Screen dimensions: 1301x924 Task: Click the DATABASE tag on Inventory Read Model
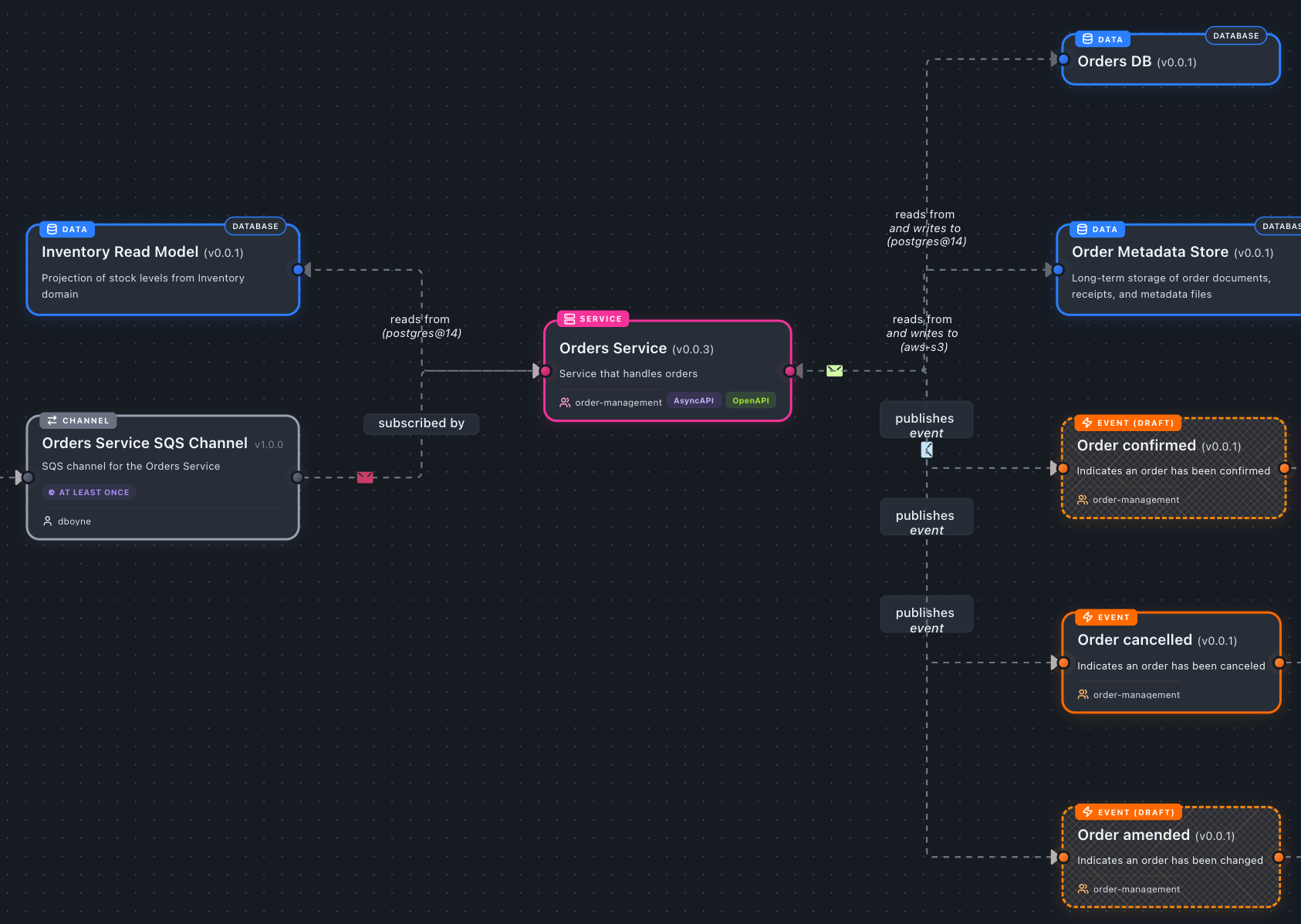[x=255, y=227]
